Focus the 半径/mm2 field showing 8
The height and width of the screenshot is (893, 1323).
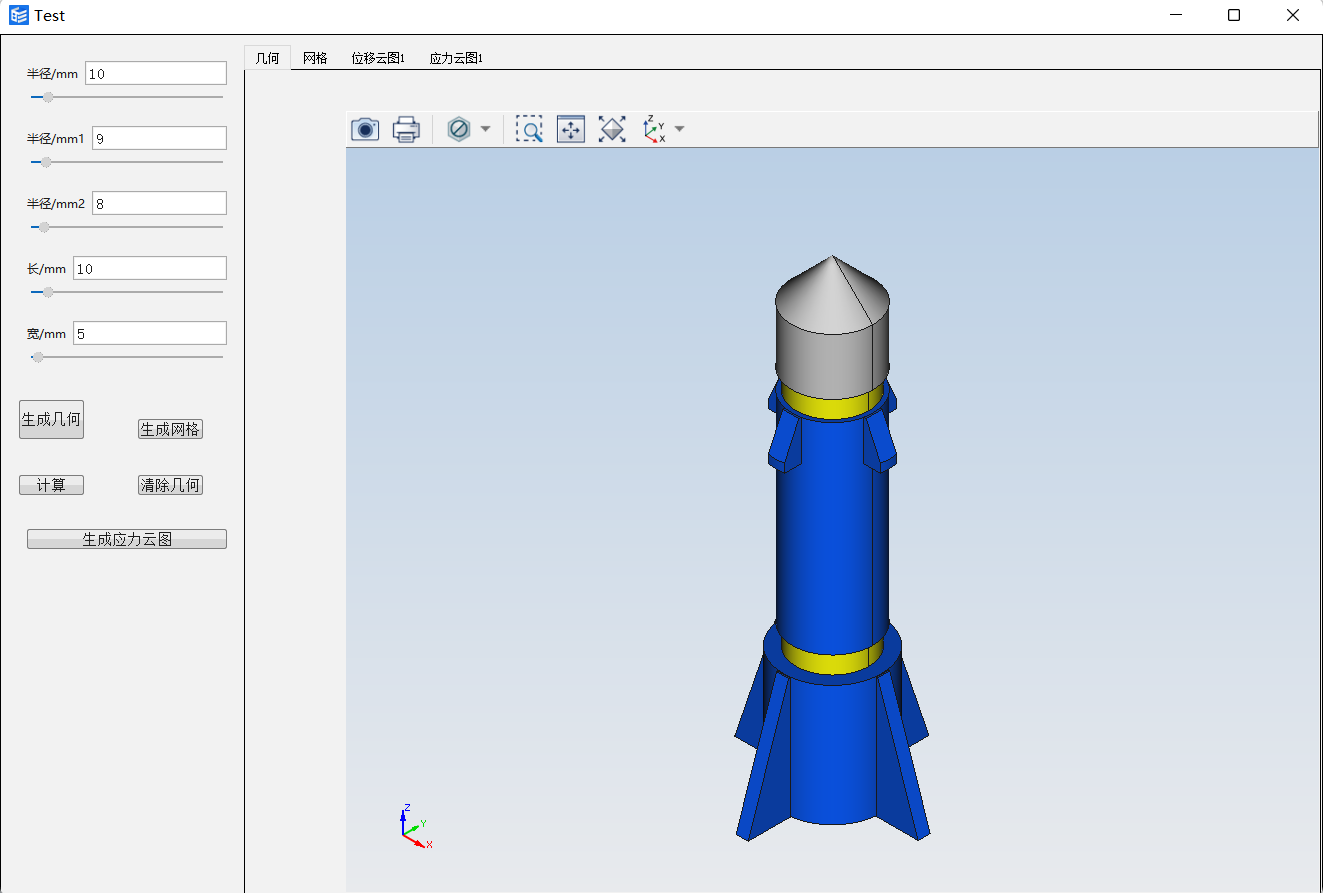click(x=159, y=203)
